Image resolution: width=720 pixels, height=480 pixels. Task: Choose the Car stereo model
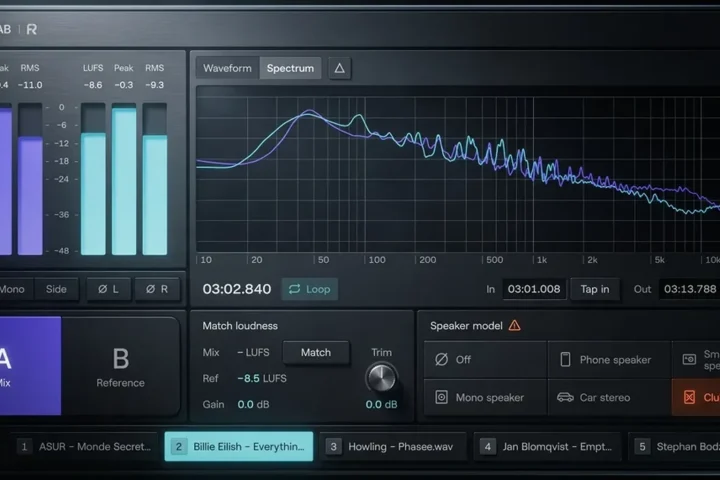pos(609,397)
